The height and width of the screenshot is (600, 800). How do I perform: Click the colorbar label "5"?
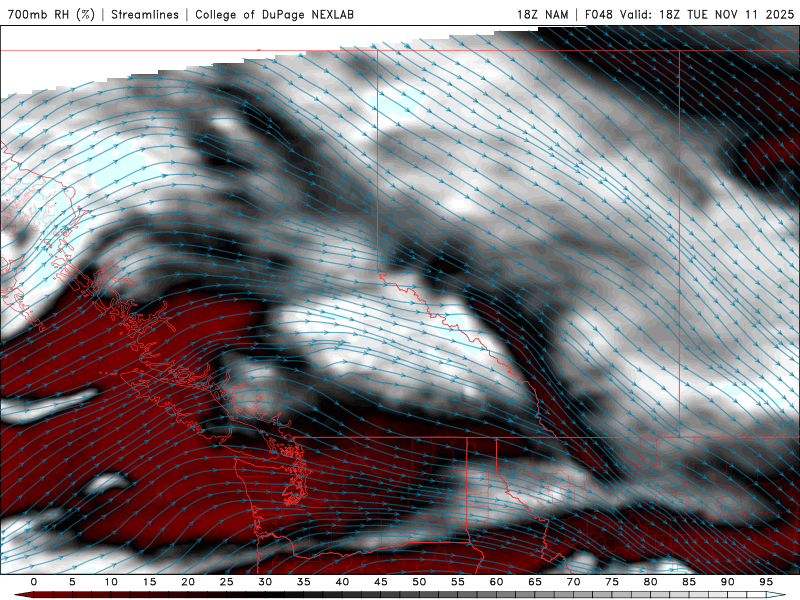pos(72,582)
